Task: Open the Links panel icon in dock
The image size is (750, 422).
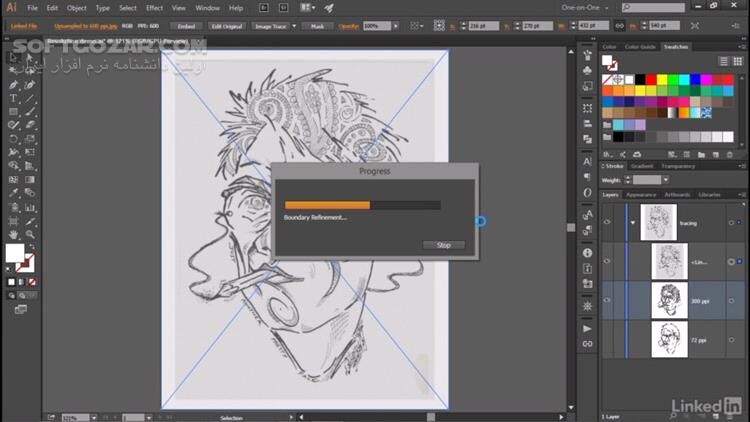Action: click(x=587, y=344)
